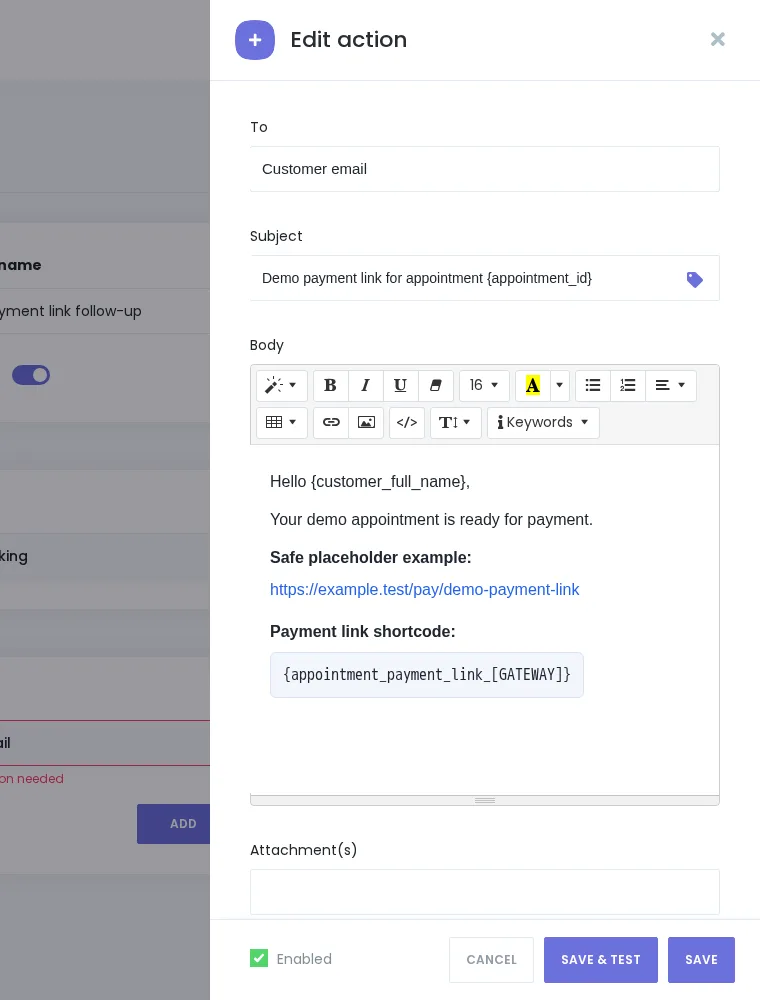The width and height of the screenshot is (760, 1000).
Task: Click the insert picture icon
Action: (366, 422)
